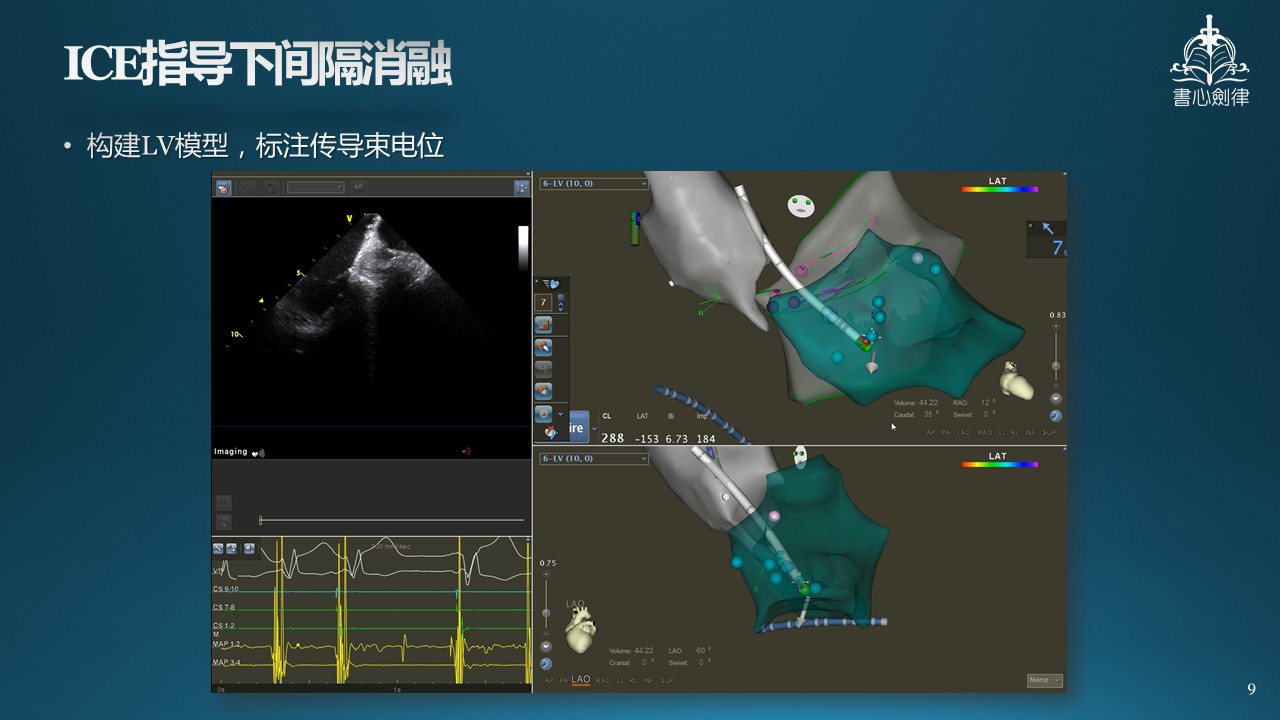Click the lower map round down-arrow button
Viewport: 1280px width, 720px height.
click(x=546, y=646)
